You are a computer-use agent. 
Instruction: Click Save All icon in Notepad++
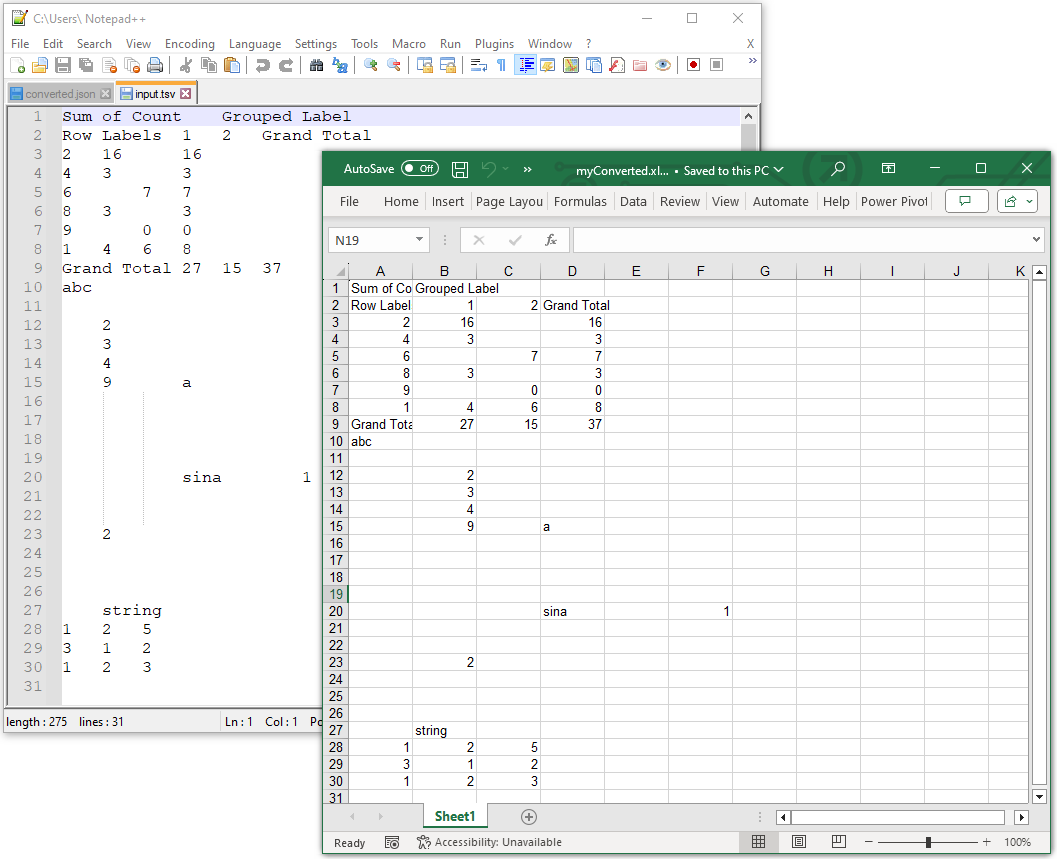[86, 65]
